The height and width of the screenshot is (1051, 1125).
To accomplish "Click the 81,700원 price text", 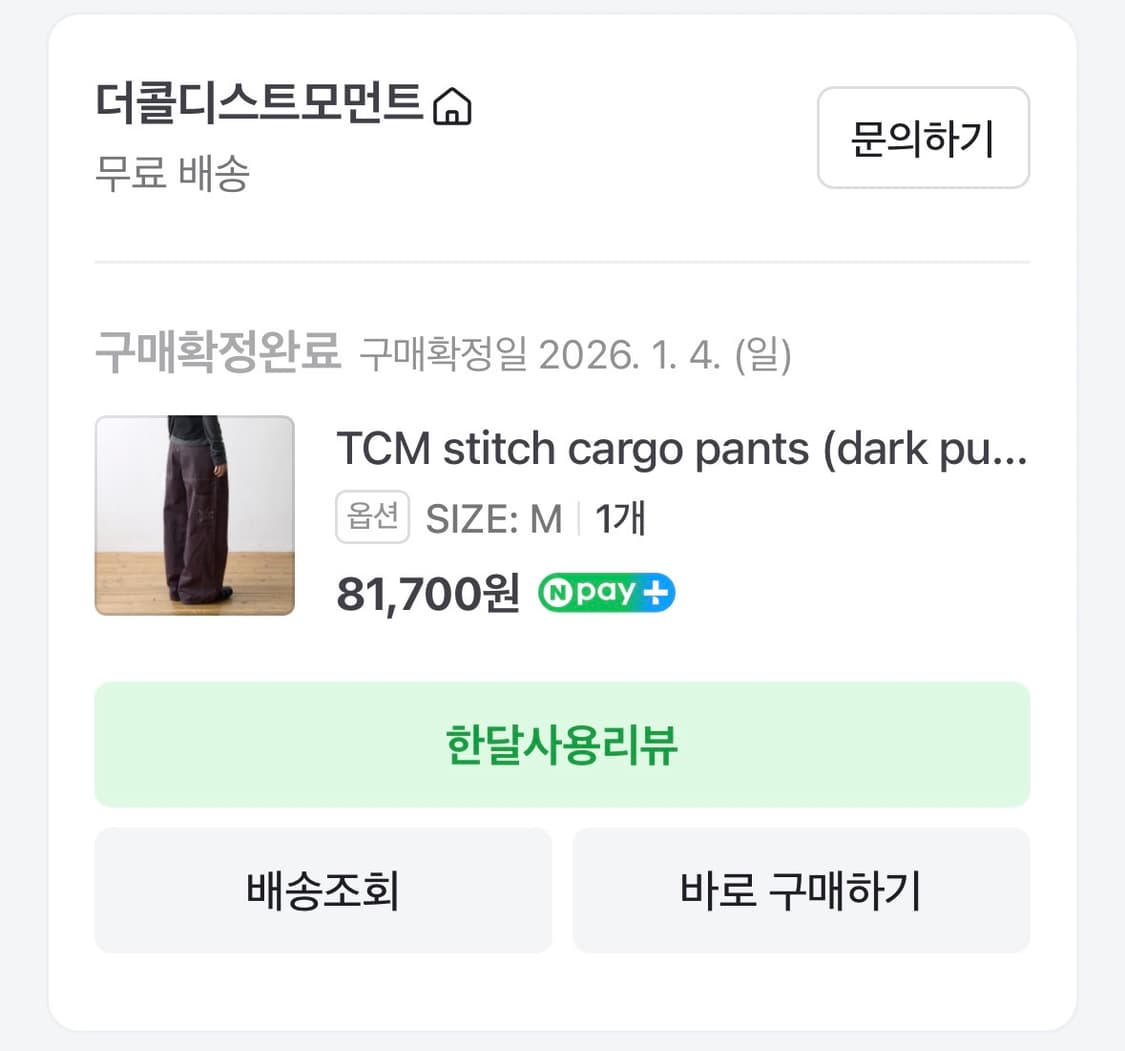I will click(426, 593).
